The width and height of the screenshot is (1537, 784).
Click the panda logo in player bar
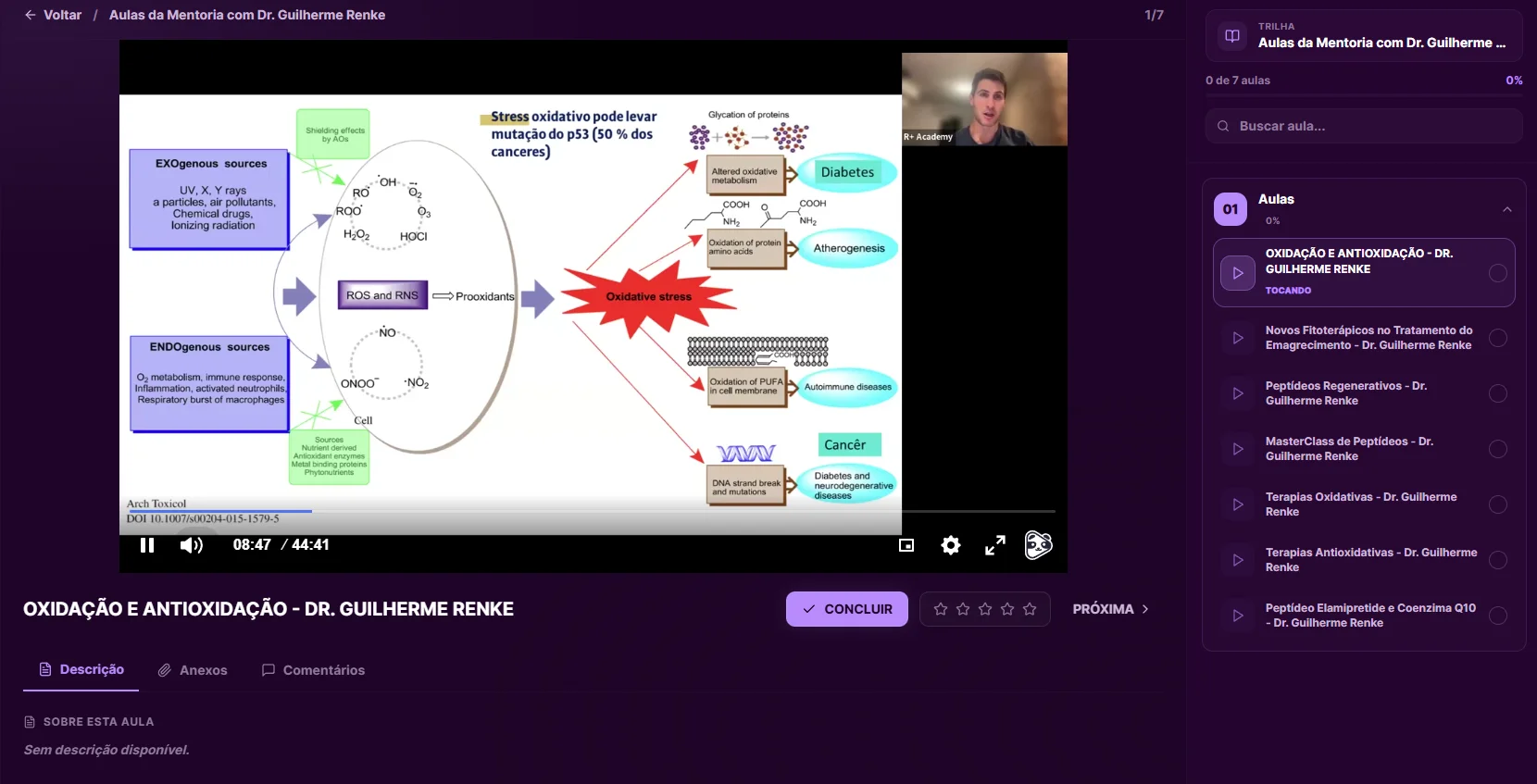pyautogui.click(x=1039, y=545)
